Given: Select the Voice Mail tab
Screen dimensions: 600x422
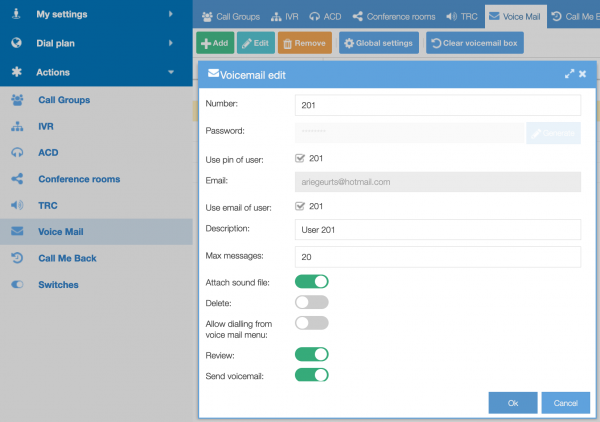Looking at the screenshot, I should 515,16.
